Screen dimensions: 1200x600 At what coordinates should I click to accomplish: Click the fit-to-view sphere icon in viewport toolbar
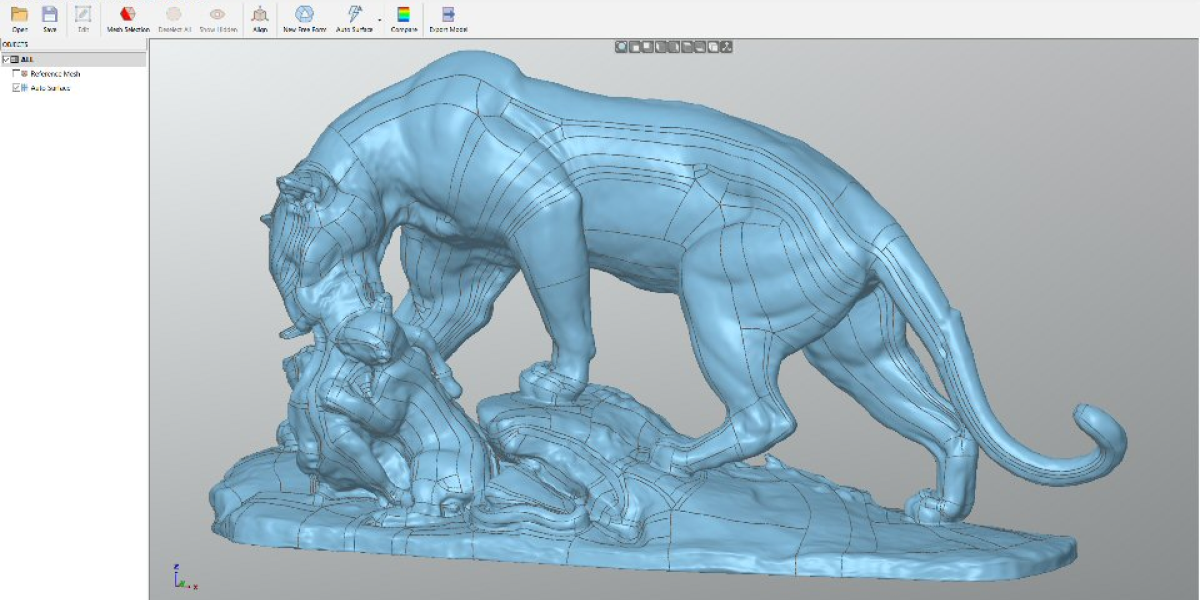coord(621,46)
